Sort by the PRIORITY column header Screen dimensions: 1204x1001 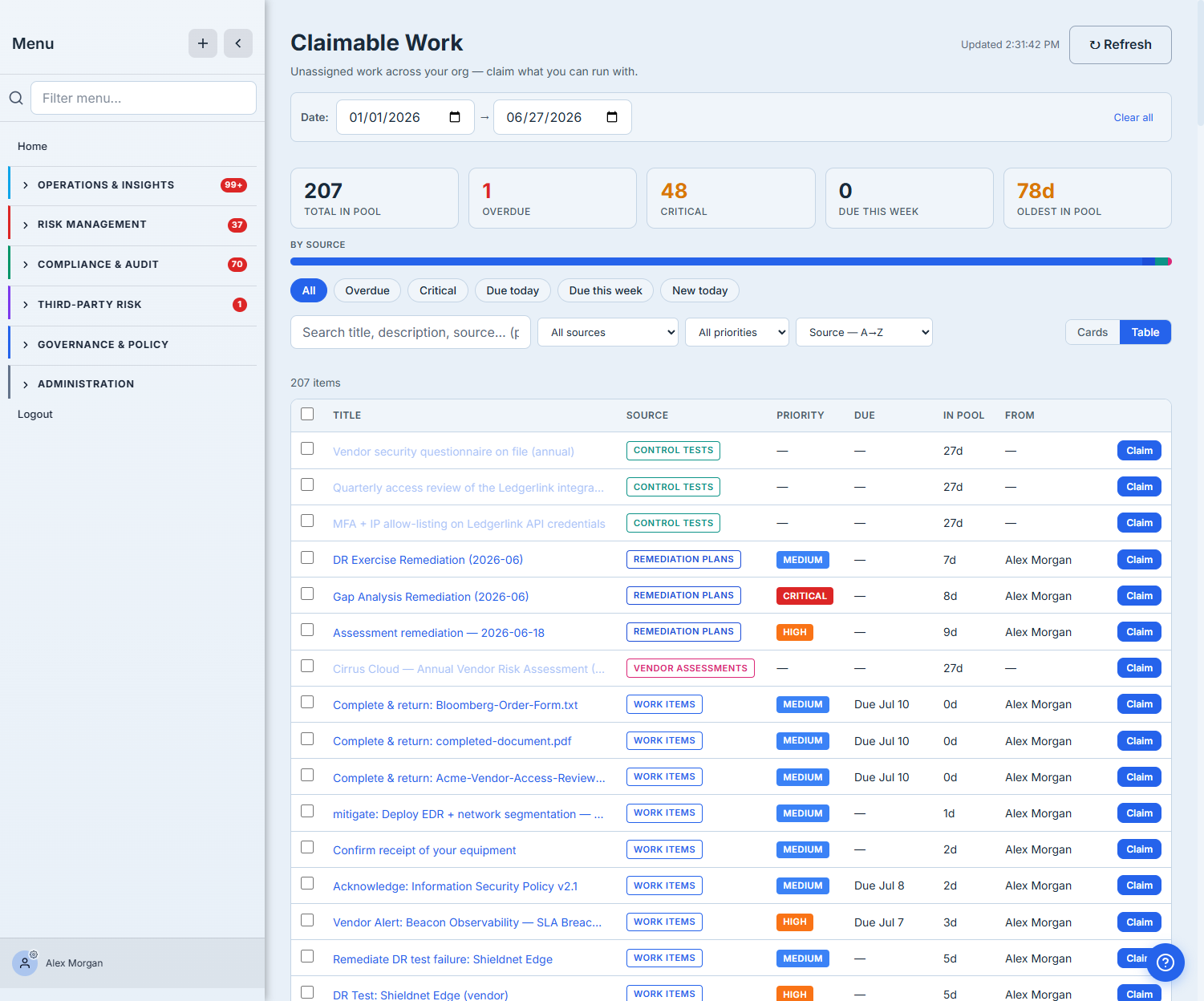point(801,415)
